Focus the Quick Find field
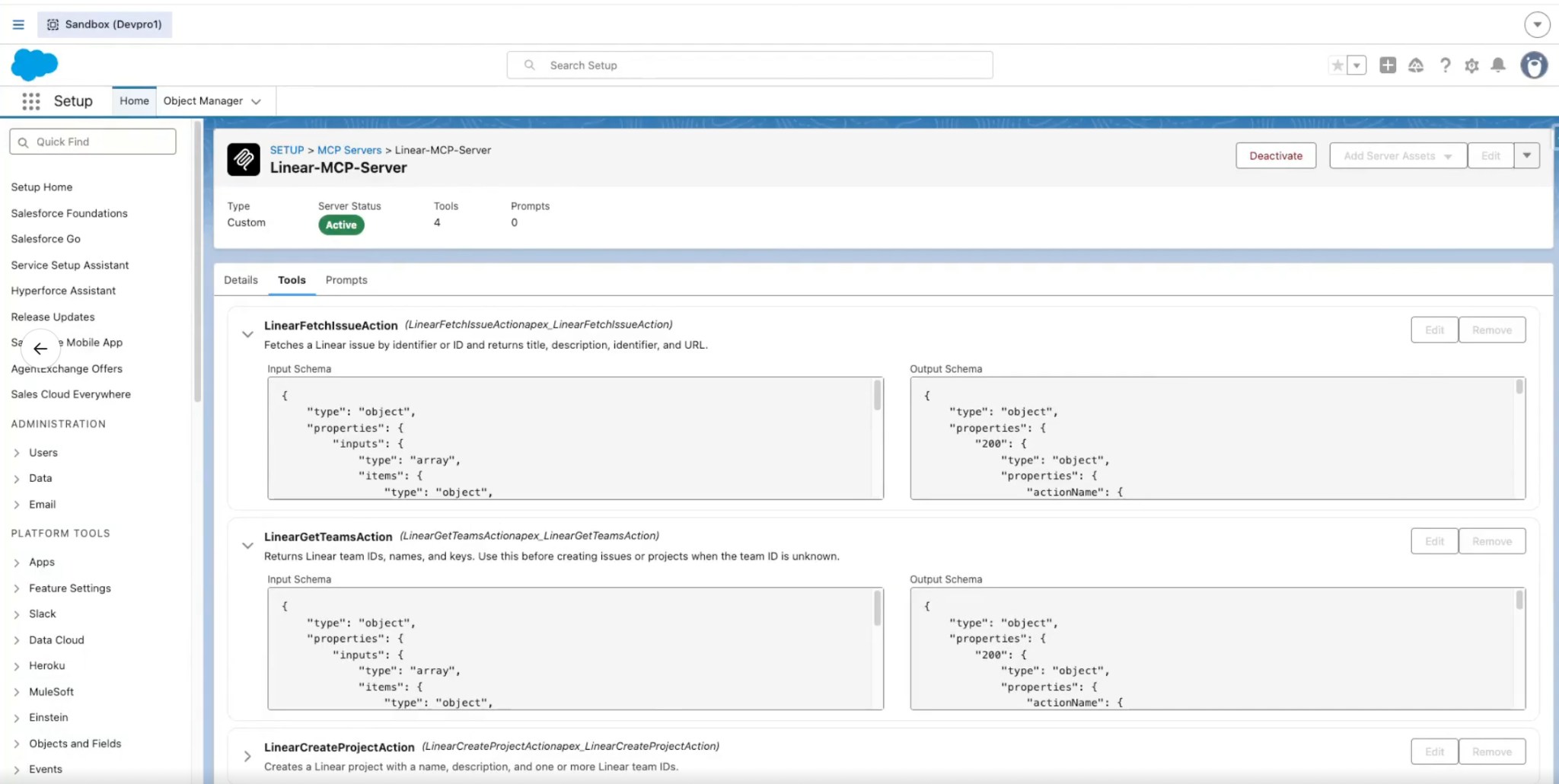1559x784 pixels. pyautogui.click(x=93, y=142)
